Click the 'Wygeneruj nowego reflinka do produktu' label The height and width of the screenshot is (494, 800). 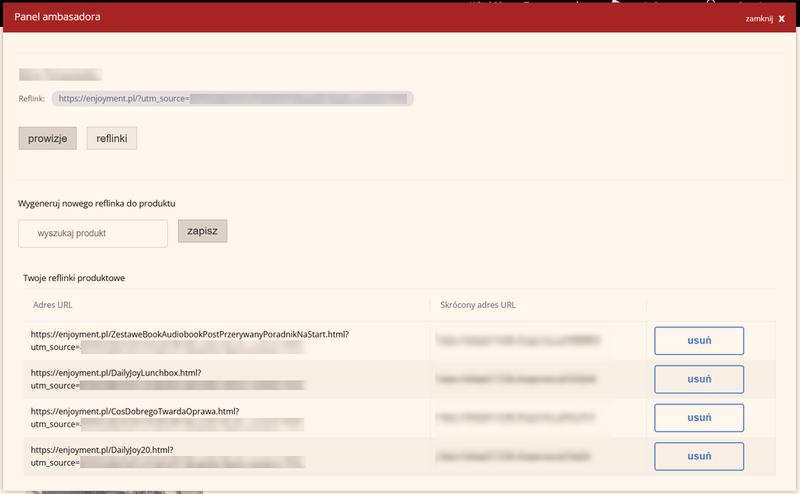[x=97, y=203]
